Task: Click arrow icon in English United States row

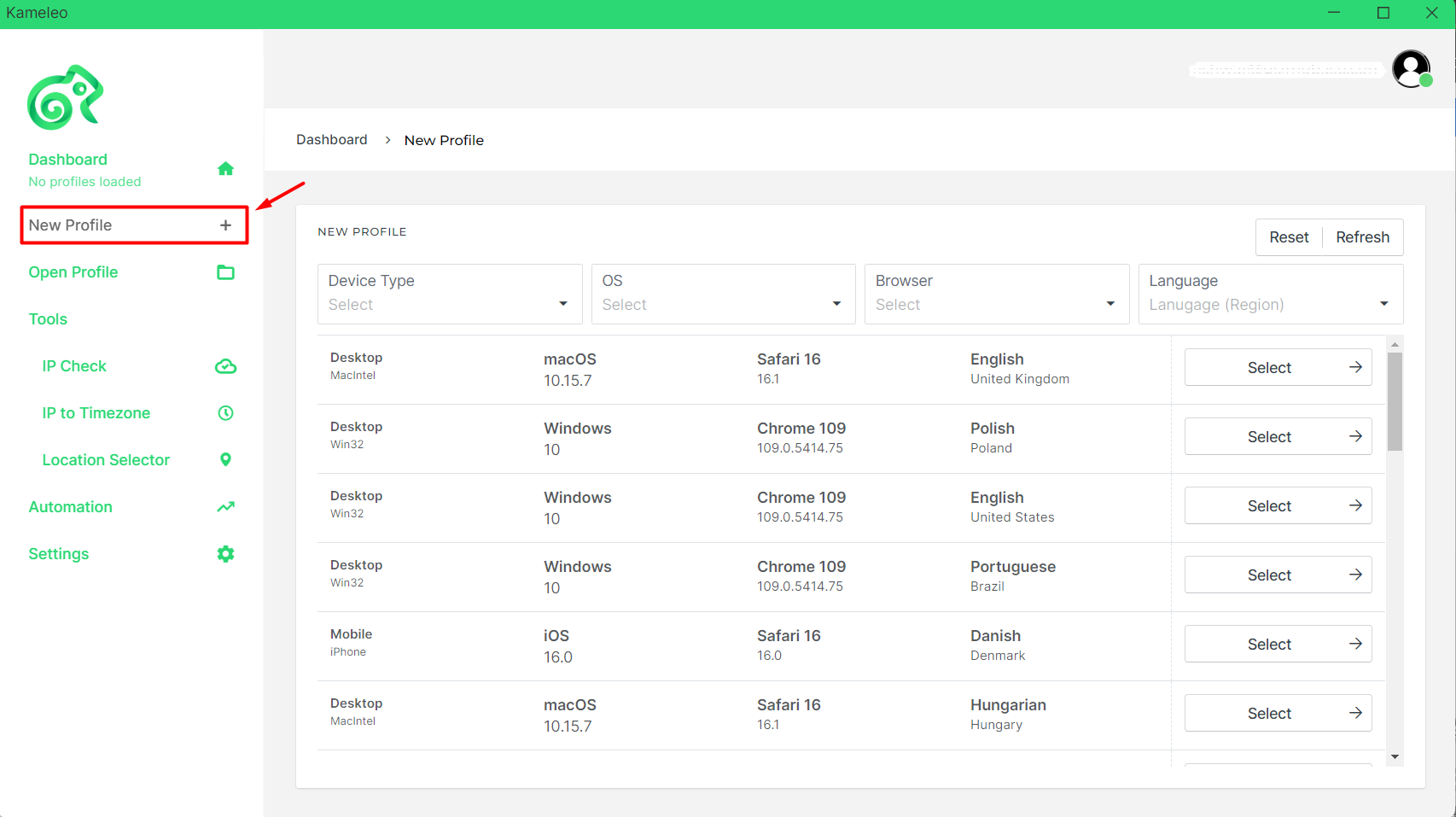Action: point(1355,505)
